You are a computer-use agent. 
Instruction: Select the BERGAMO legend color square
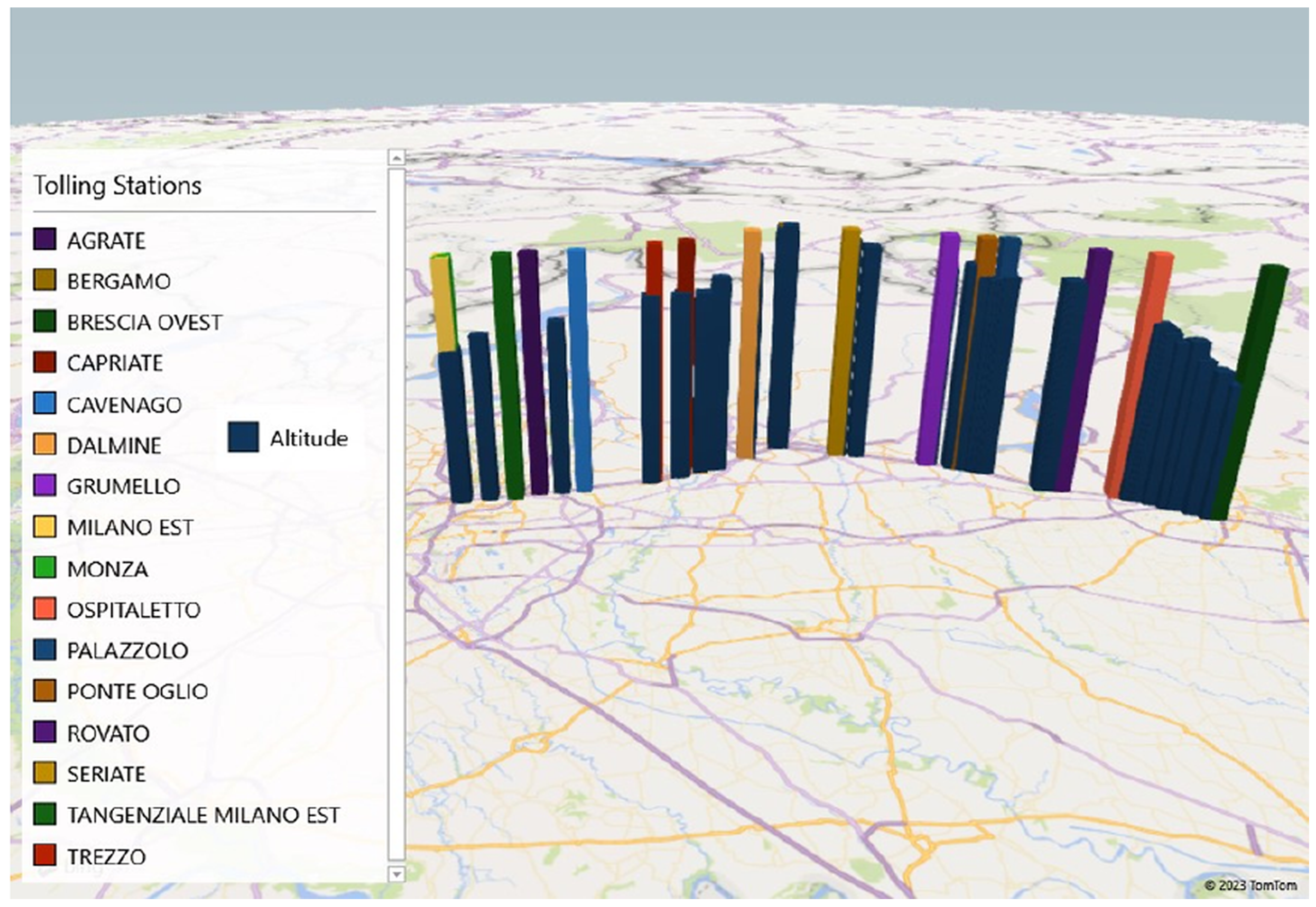(45, 280)
